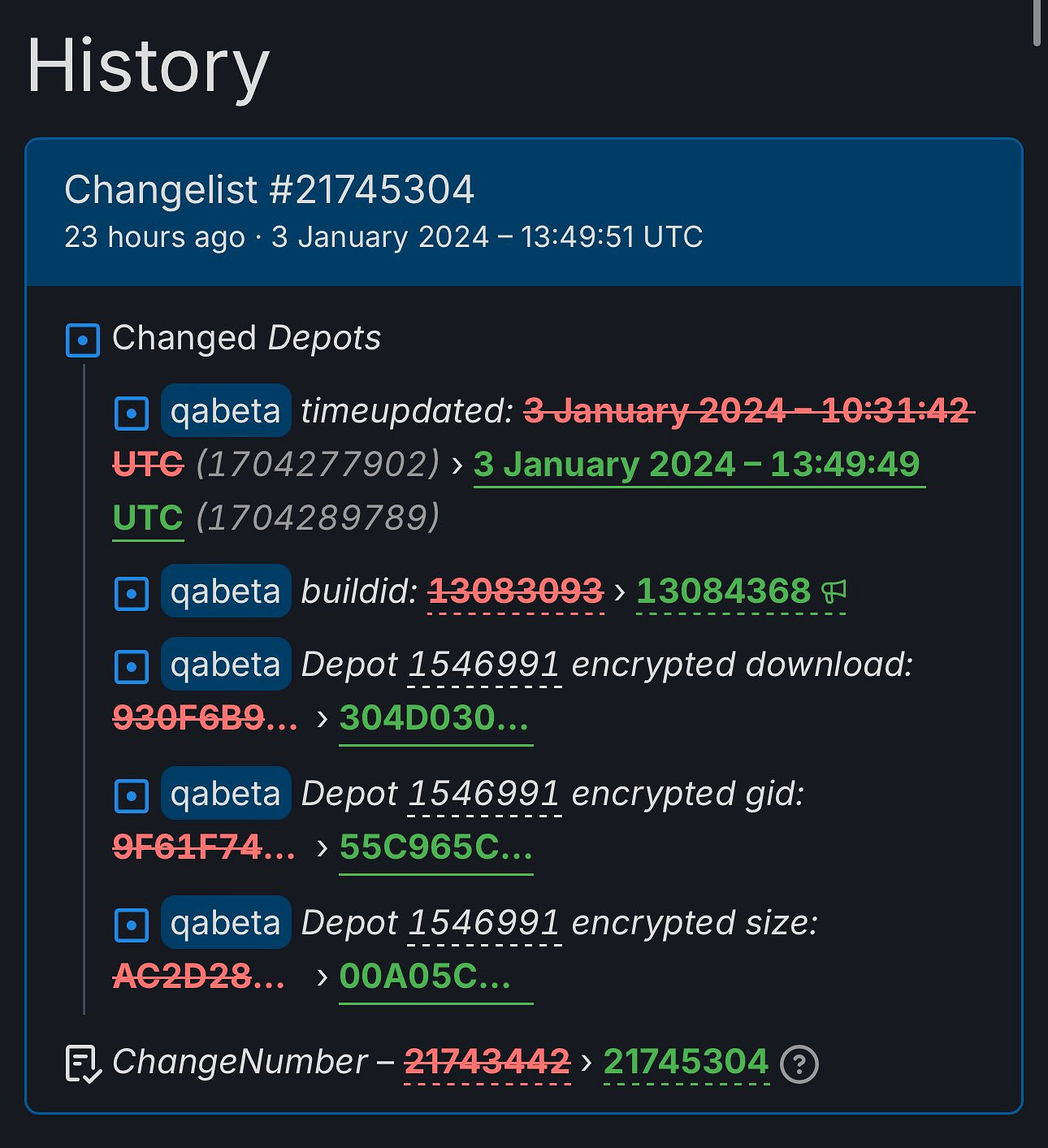This screenshot has width=1048, height=1148.
Task: Click the depot icon beside encrypted gid row
Action: [132, 796]
